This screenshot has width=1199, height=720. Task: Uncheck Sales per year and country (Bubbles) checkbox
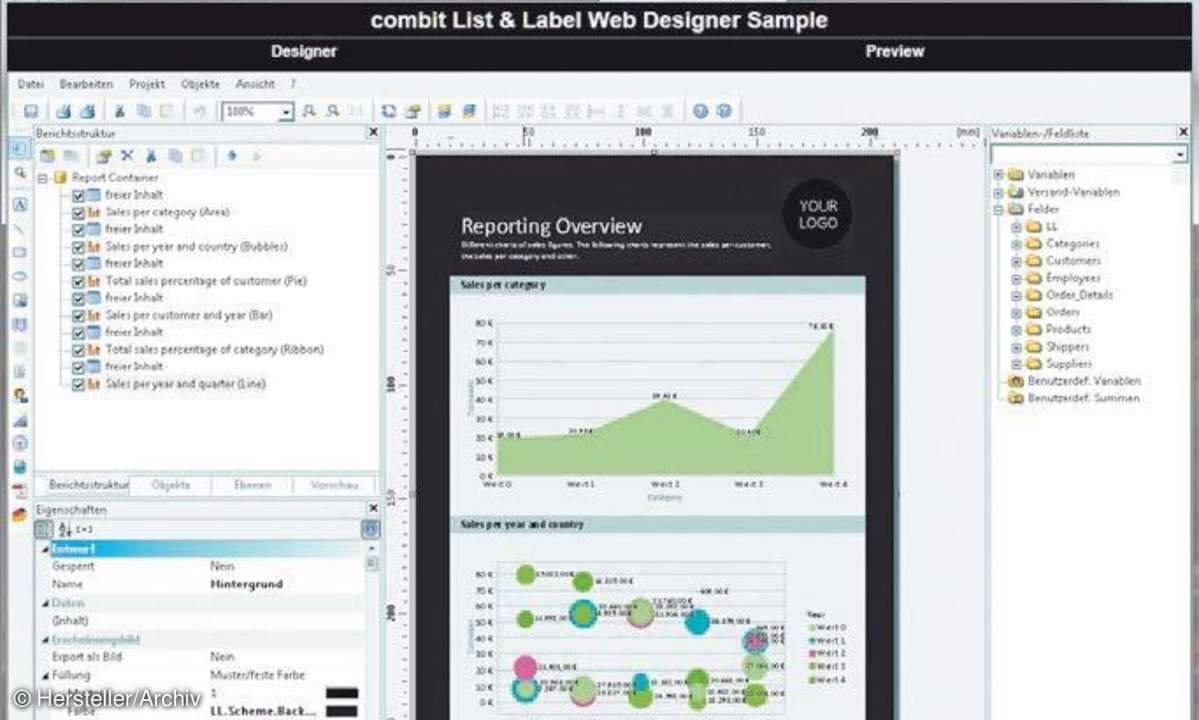click(x=78, y=247)
